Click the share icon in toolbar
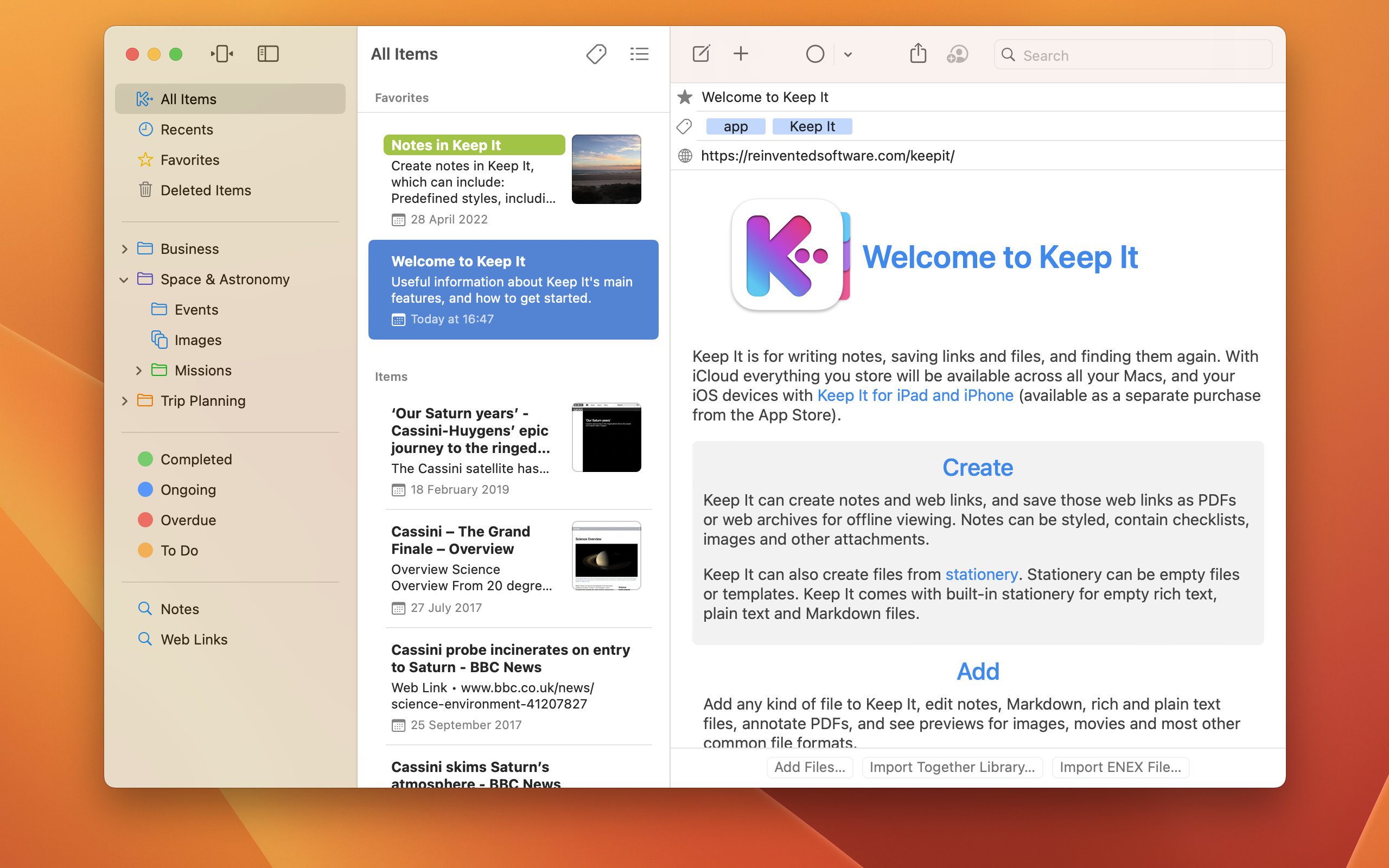1389x868 pixels. pos(918,54)
